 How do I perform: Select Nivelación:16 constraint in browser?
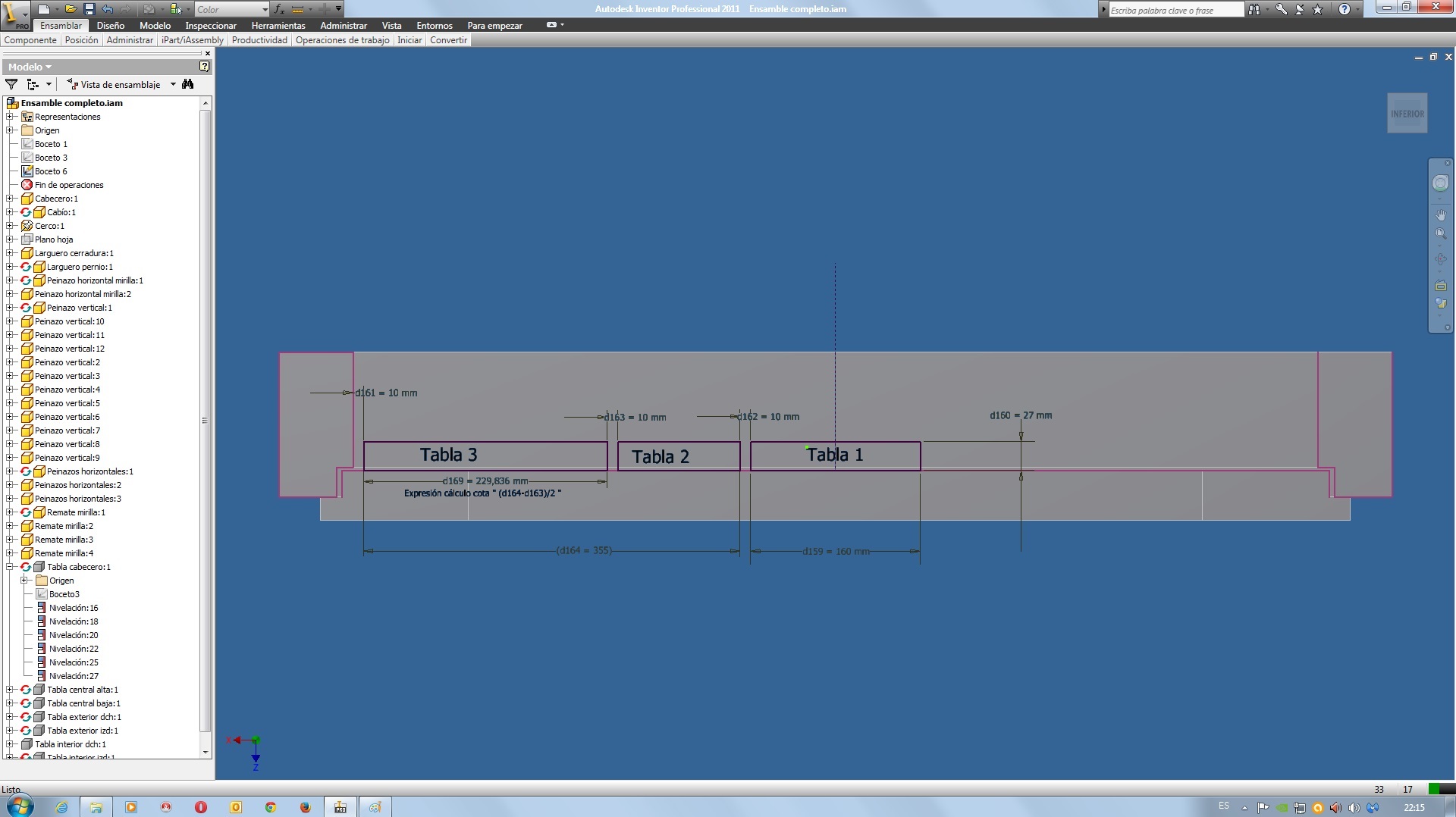(x=74, y=608)
